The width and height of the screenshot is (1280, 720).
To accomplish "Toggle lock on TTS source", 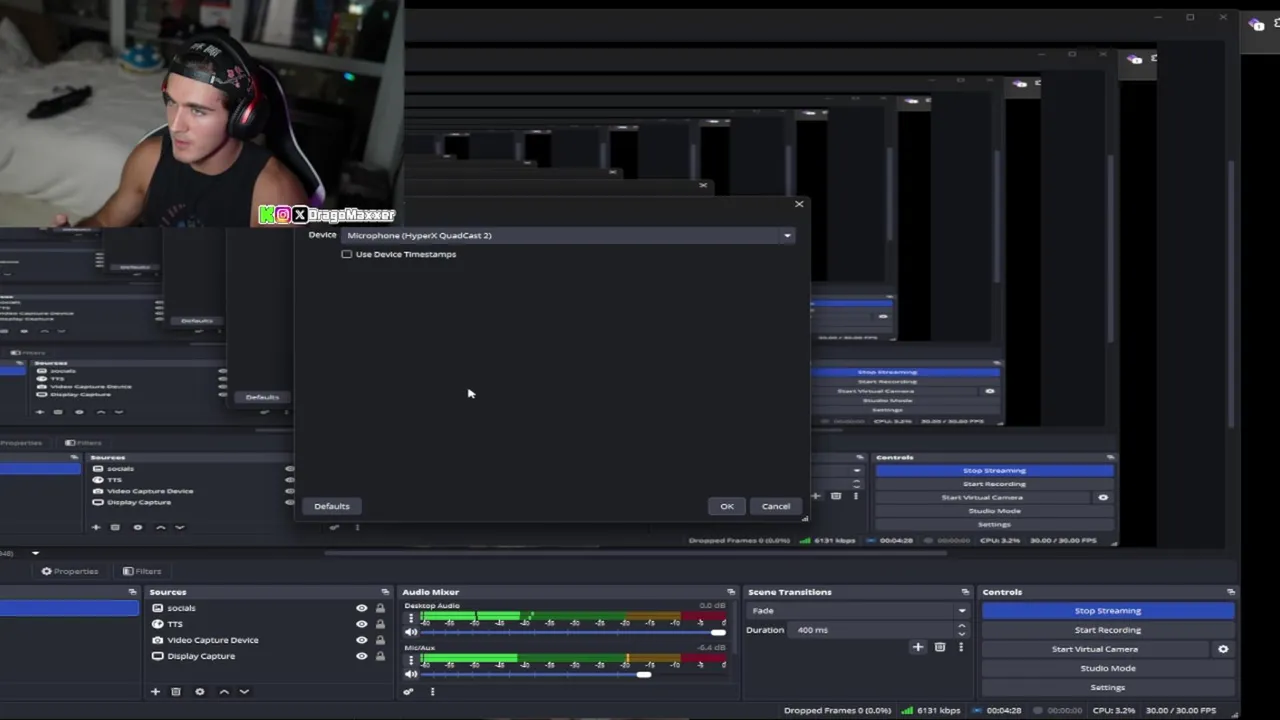I will pyautogui.click(x=380, y=624).
